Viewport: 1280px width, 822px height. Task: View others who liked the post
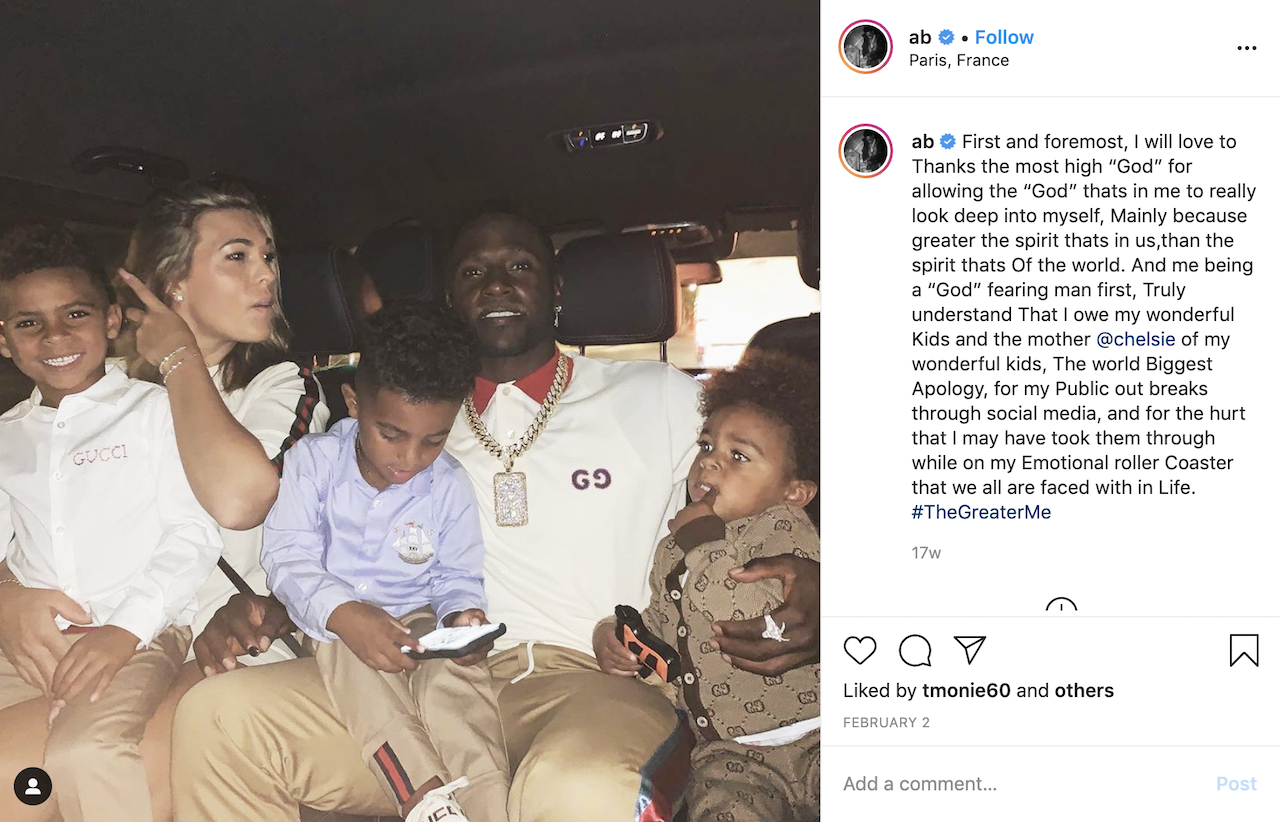1084,690
